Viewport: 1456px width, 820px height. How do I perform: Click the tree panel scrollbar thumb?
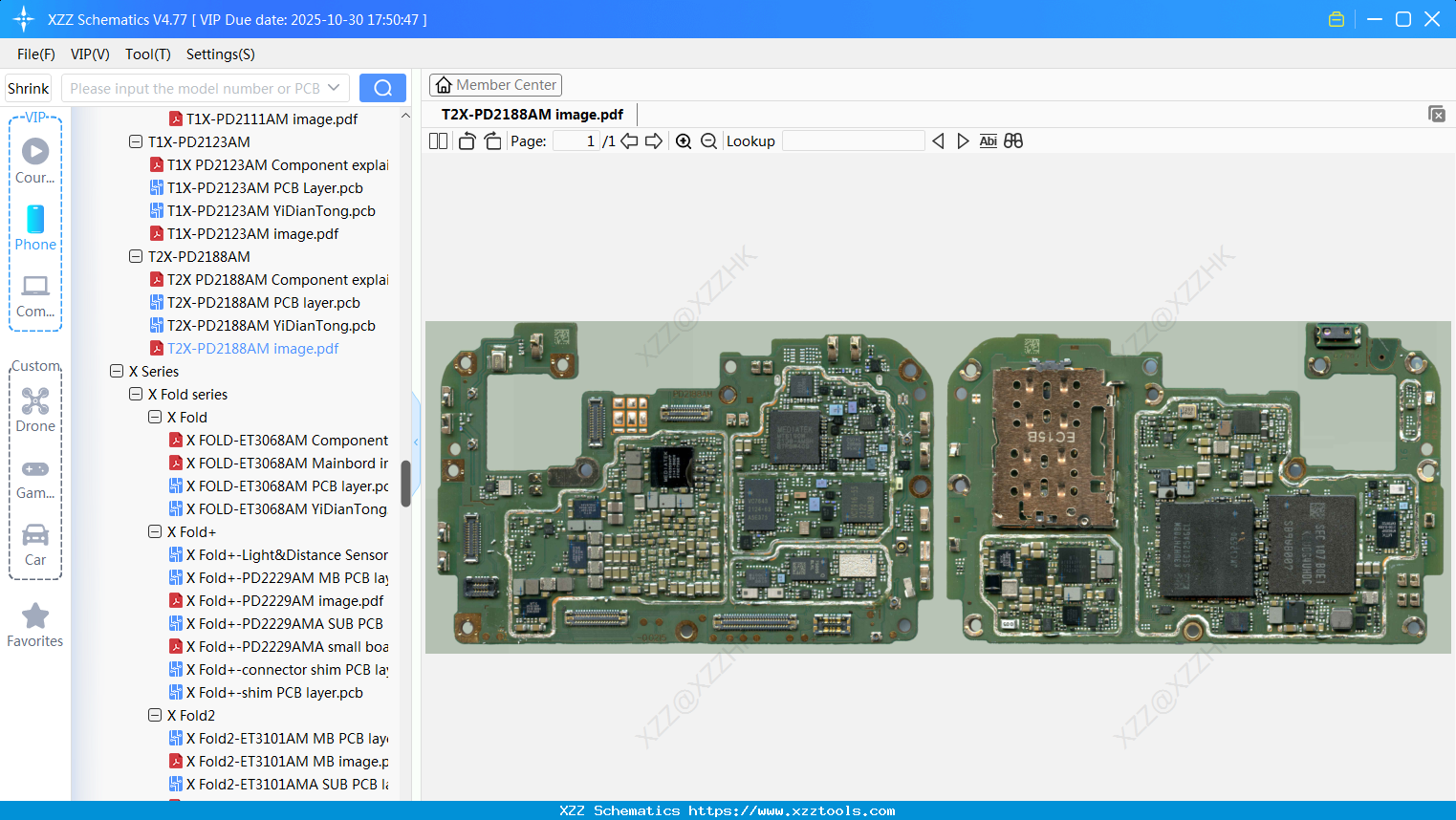405,484
